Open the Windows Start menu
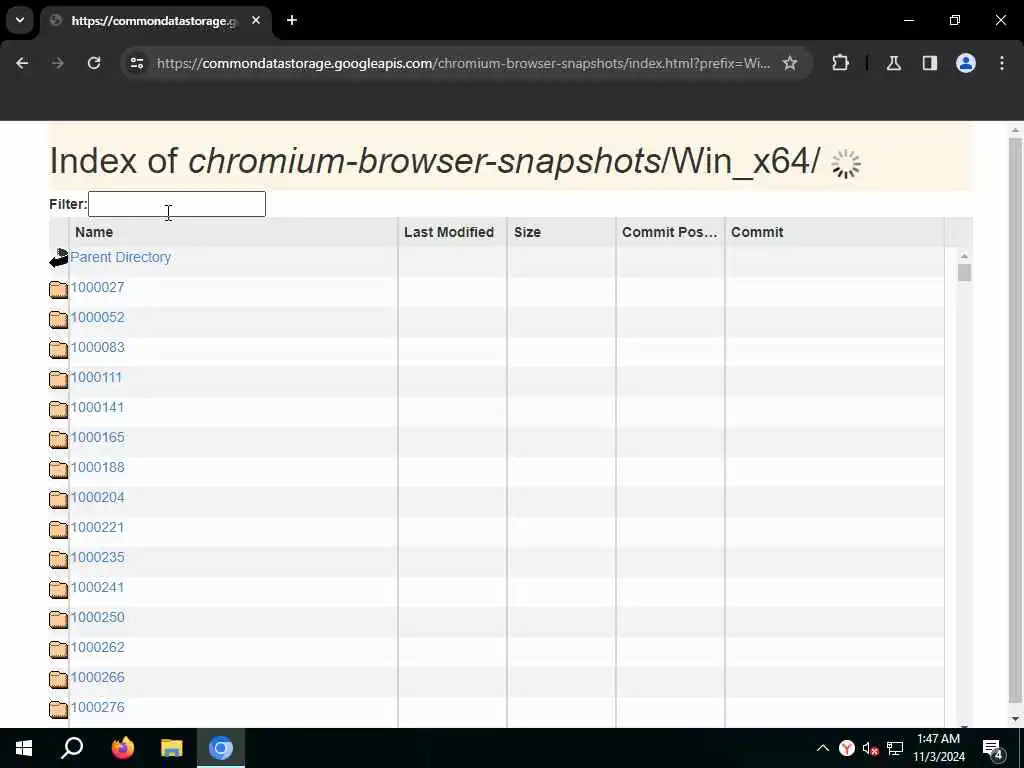 coord(24,748)
